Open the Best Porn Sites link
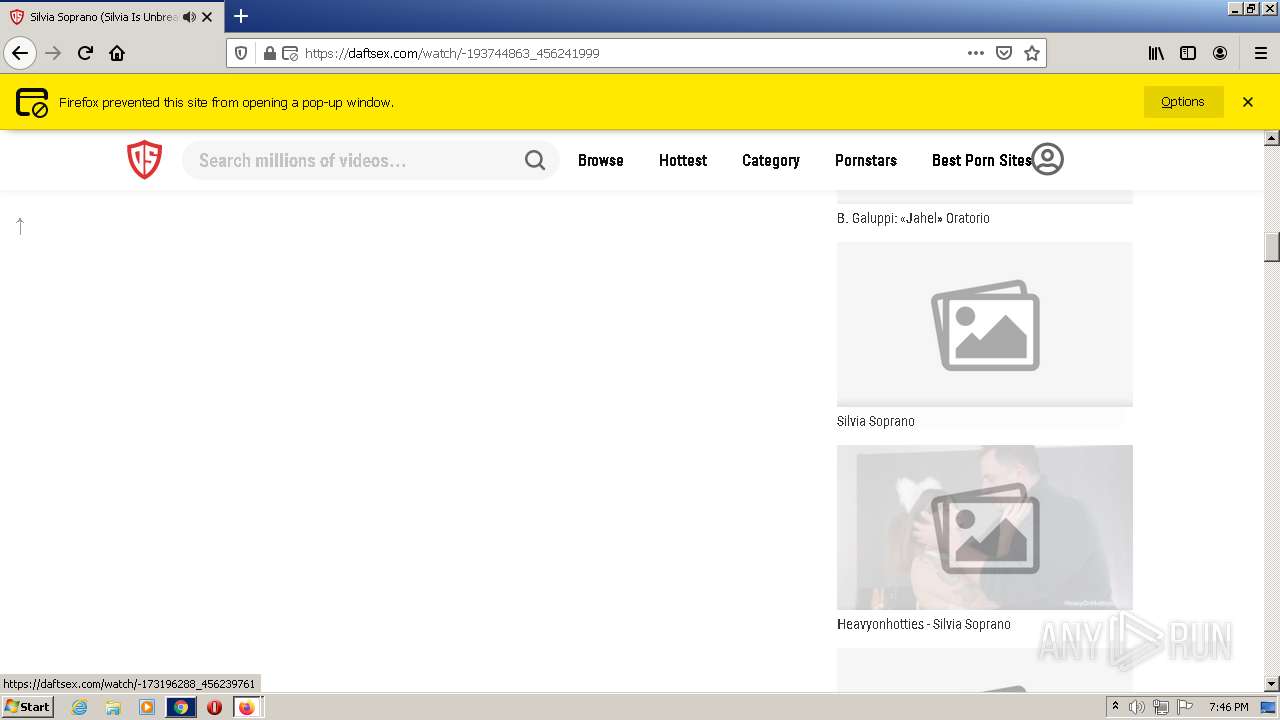This screenshot has width=1280, height=720. [981, 160]
